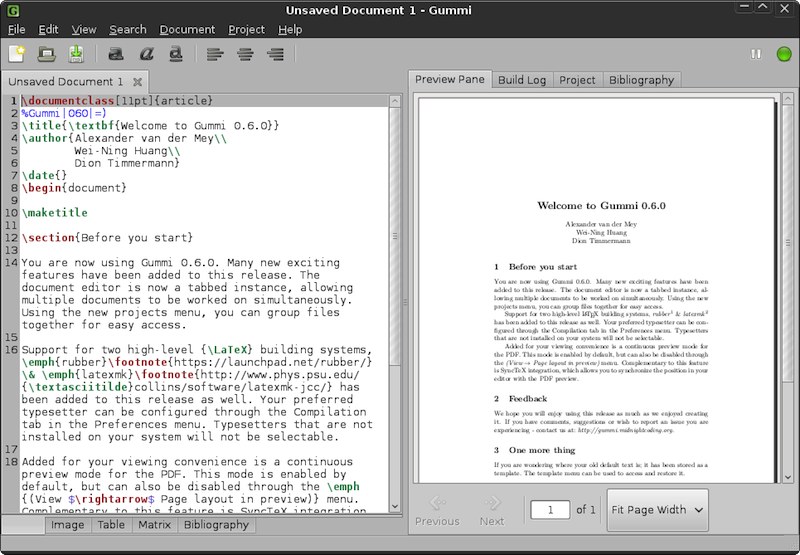Create a new document with toolbar icon
The height and width of the screenshot is (555, 800).
click(x=16, y=54)
